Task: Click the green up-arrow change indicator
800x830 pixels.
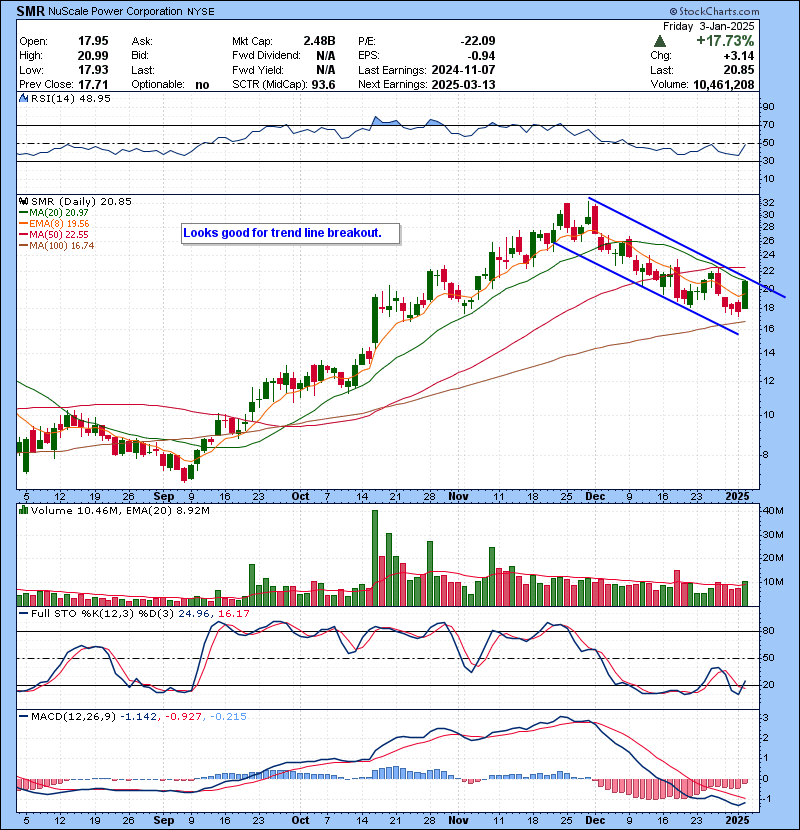Action: 660,41
